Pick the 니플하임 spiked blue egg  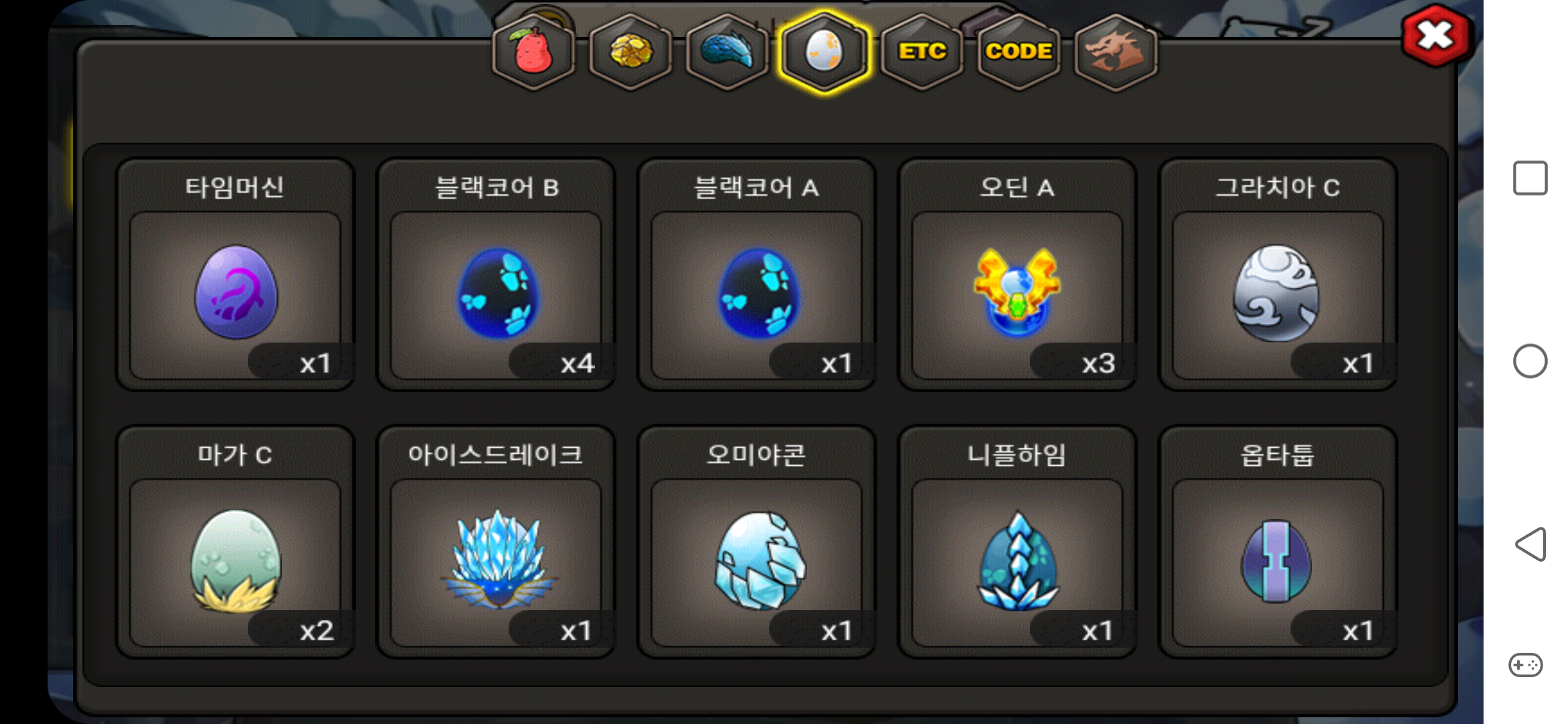click(1017, 542)
